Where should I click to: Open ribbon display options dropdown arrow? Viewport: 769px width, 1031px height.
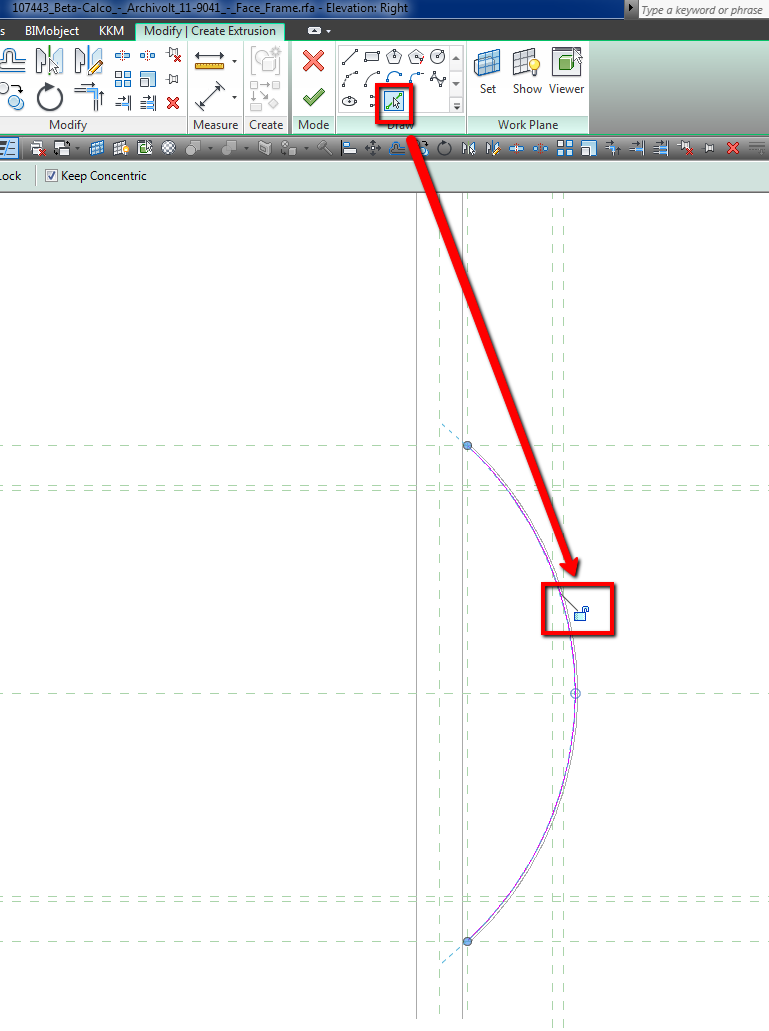(329, 31)
